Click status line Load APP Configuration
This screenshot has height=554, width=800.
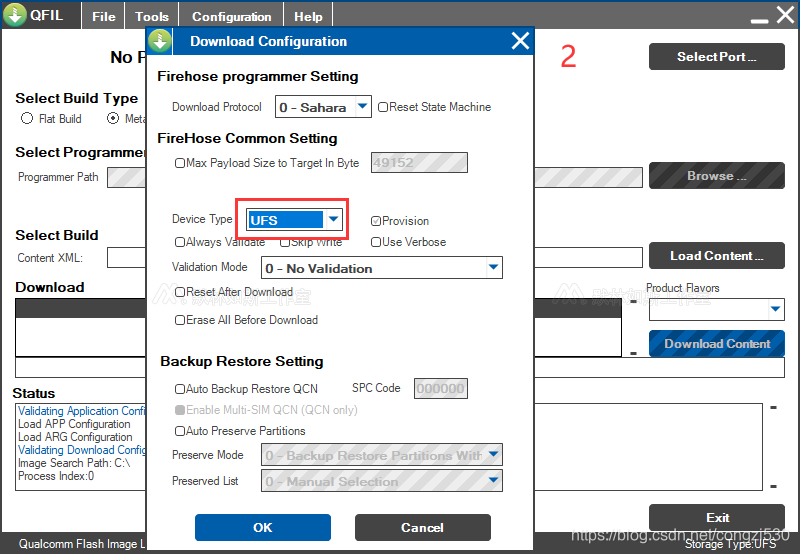[x=74, y=424]
